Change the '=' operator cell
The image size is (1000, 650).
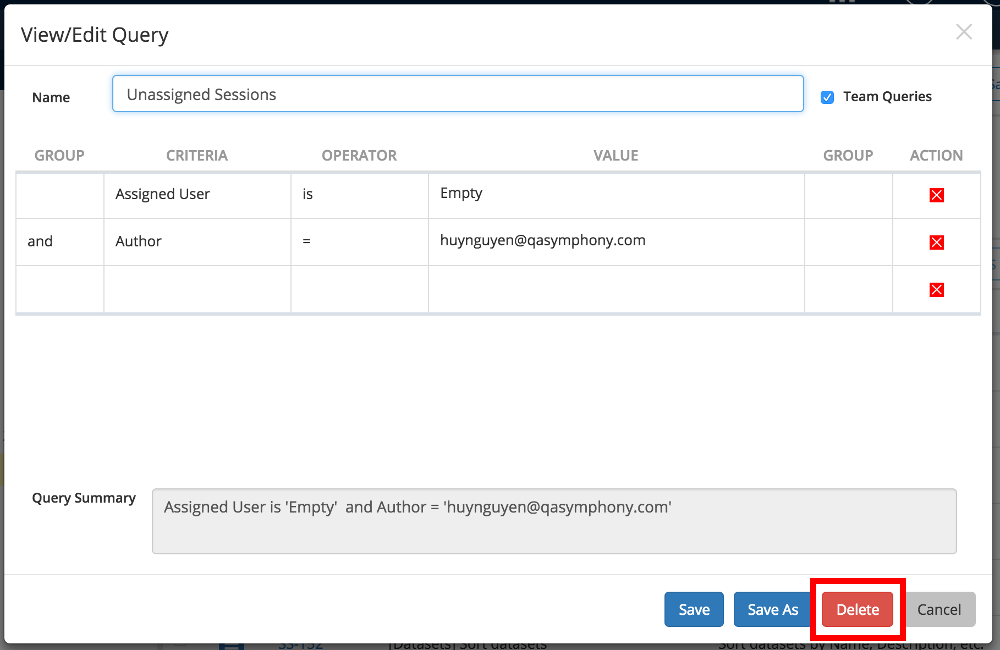coord(360,242)
